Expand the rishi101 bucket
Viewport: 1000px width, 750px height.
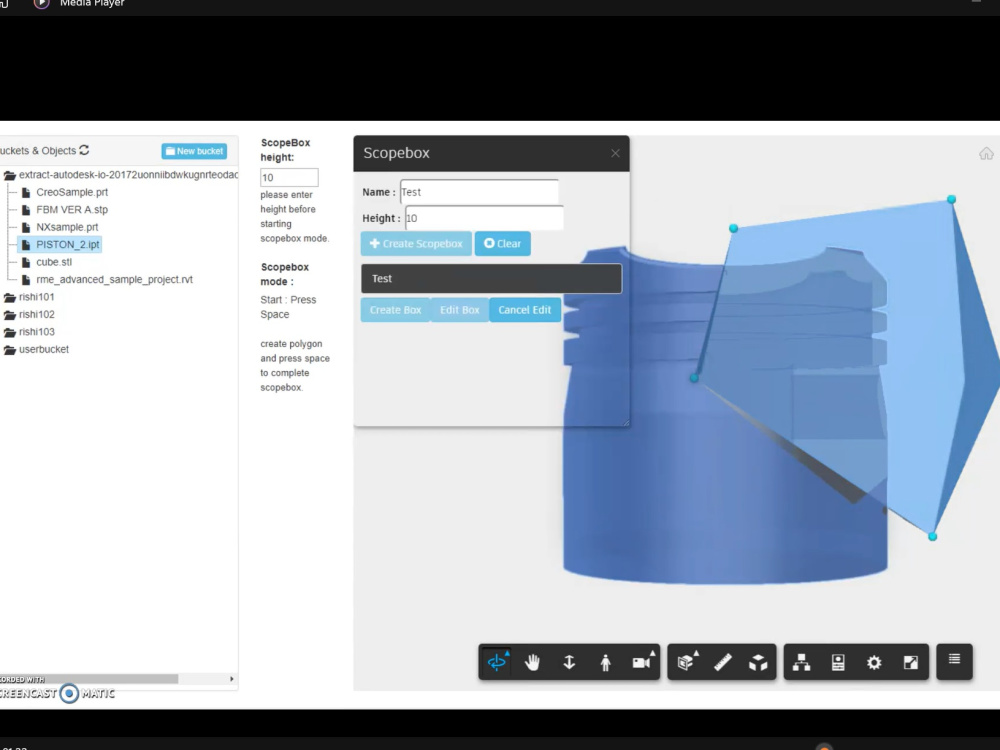click(x=10, y=297)
